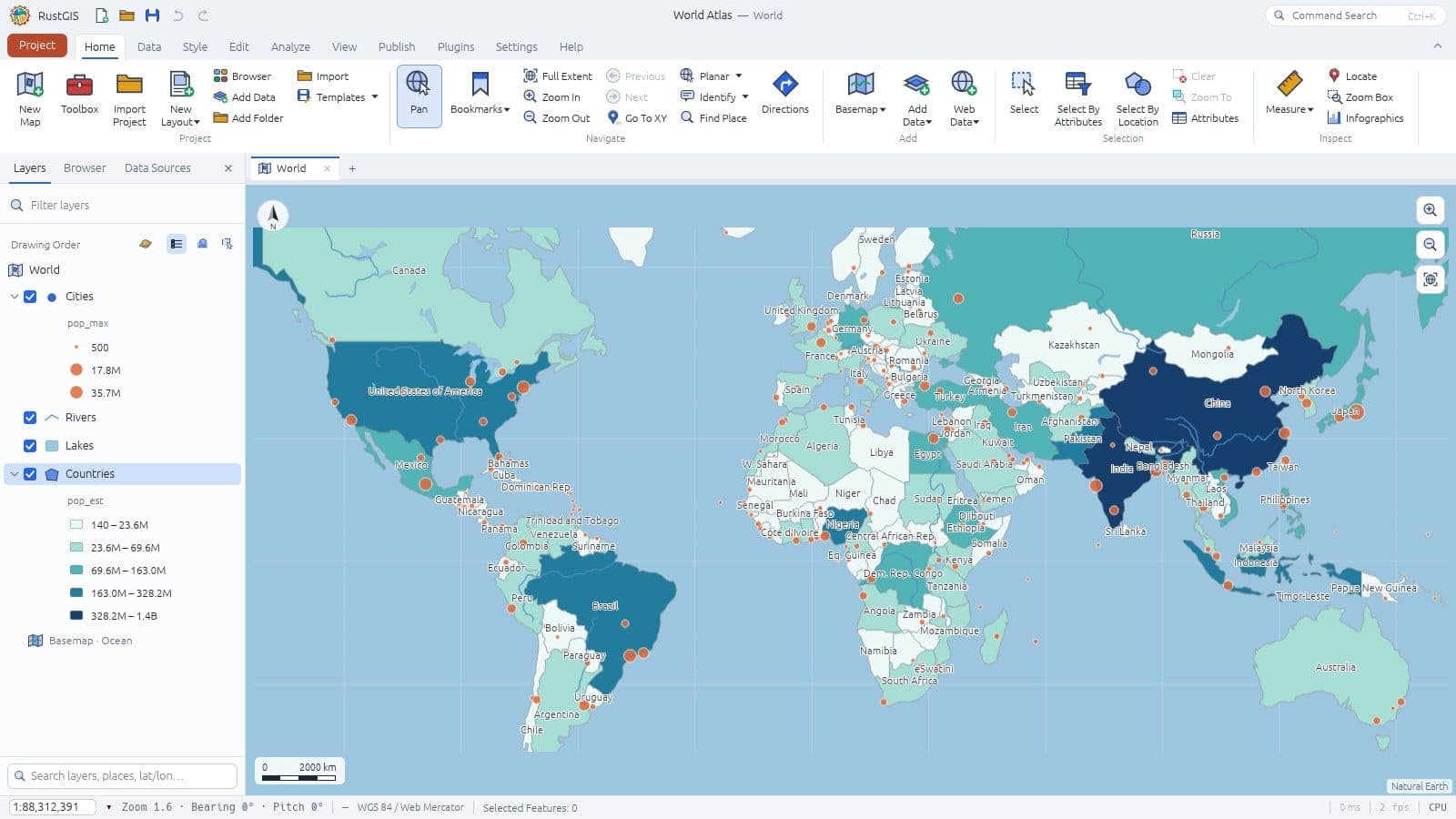Toggle Cities layer visibility
This screenshot has height=819, width=1456.
[30, 297]
